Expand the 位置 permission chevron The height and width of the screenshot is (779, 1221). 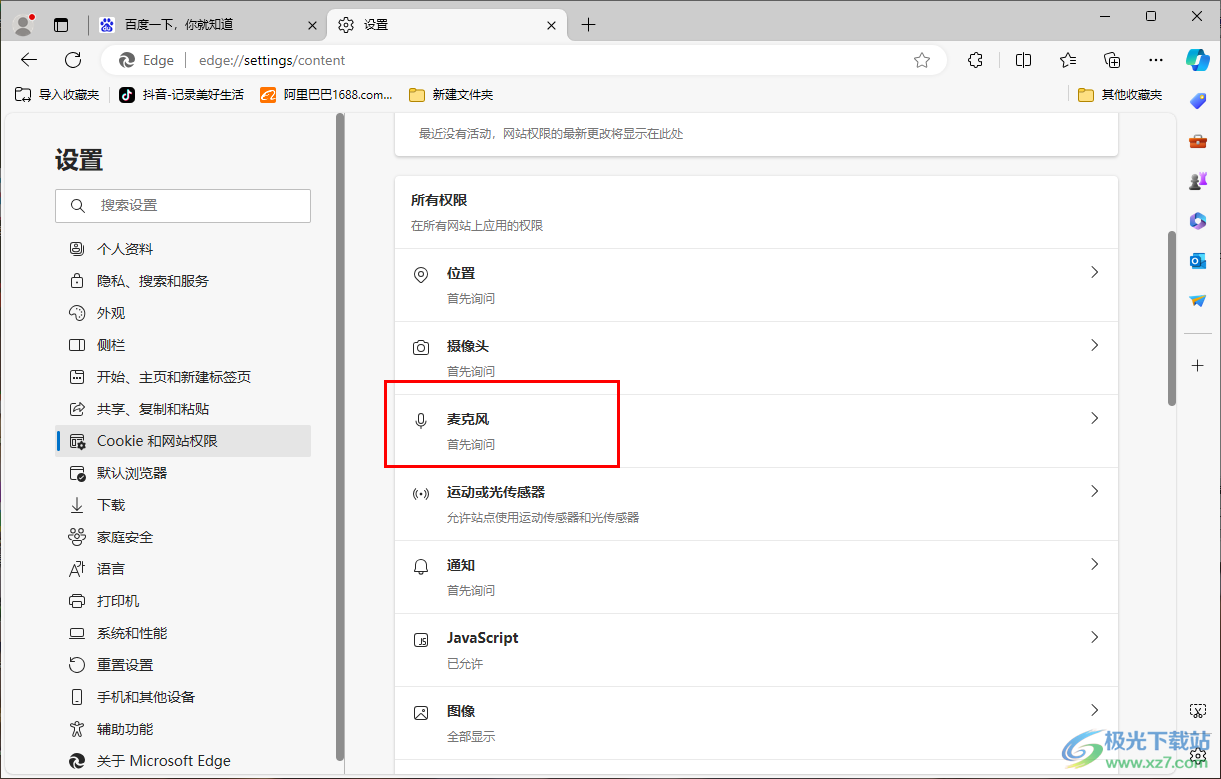1094,272
